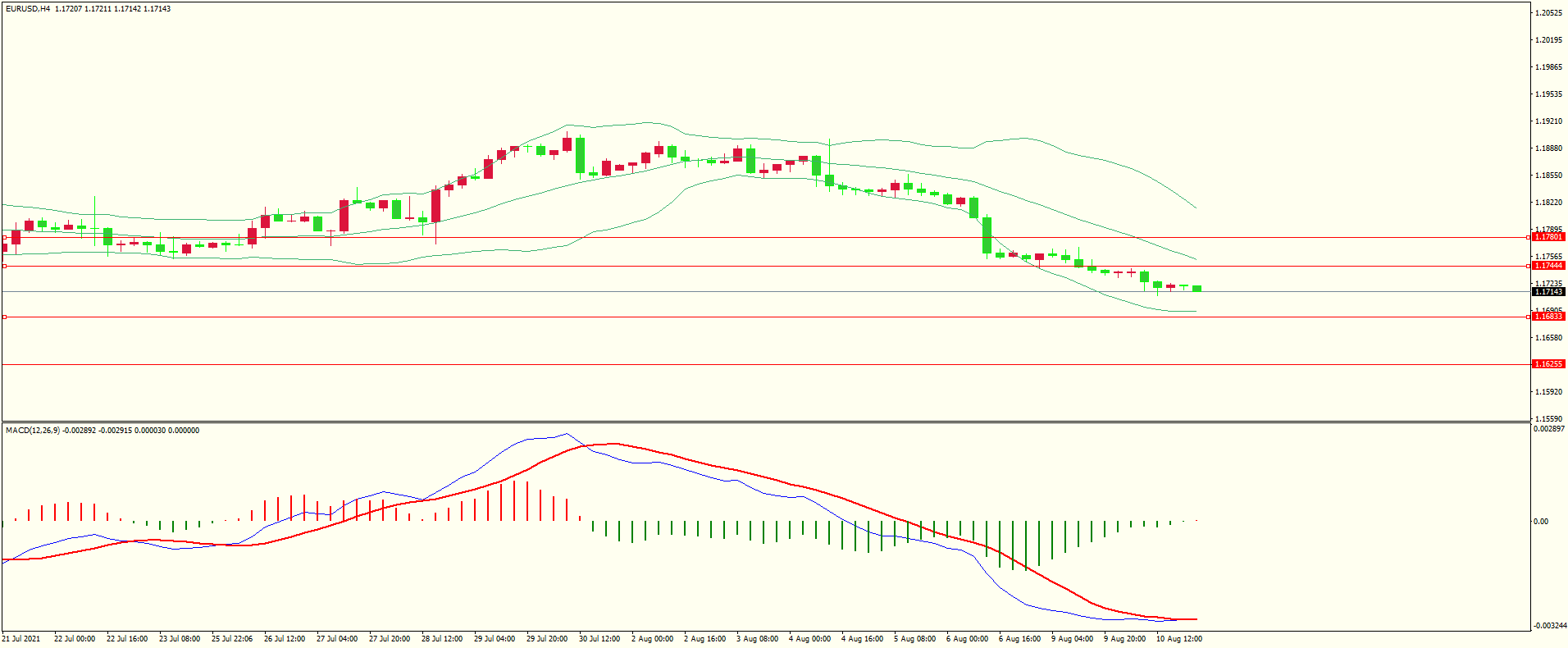Select the red 1.16255 price label
1568x648 pixels.
[x=1548, y=364]
